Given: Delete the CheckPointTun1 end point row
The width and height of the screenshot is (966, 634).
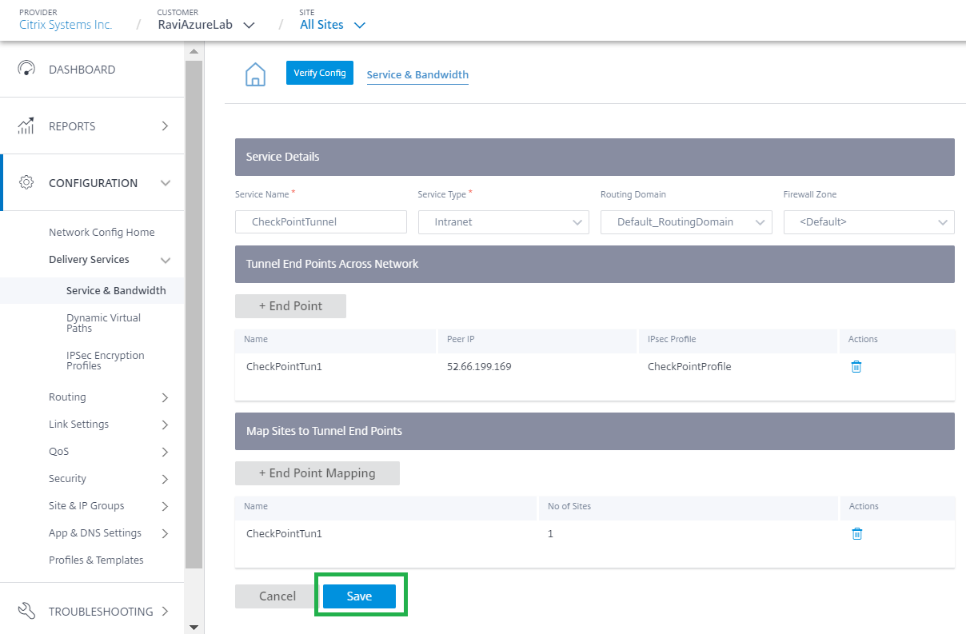Looking at the screenshot, I should pos(856,367).
